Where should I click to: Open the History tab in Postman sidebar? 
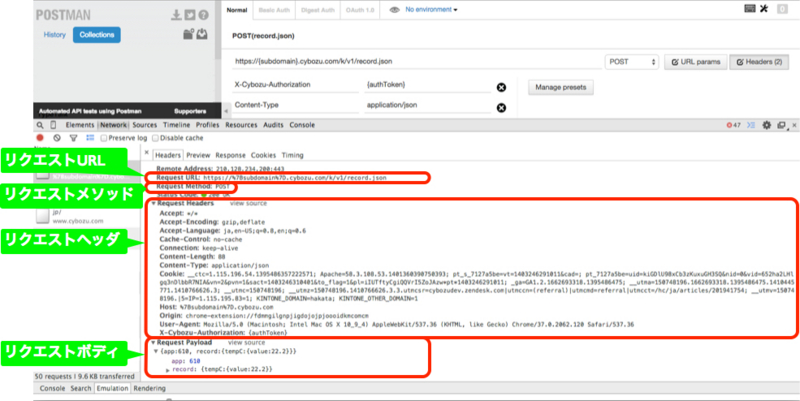[x=55, y=35]
